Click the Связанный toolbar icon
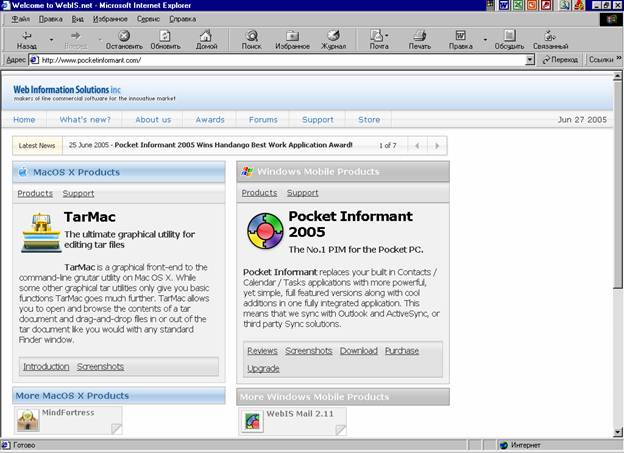624x453 pixels. [x=550, y=40]
